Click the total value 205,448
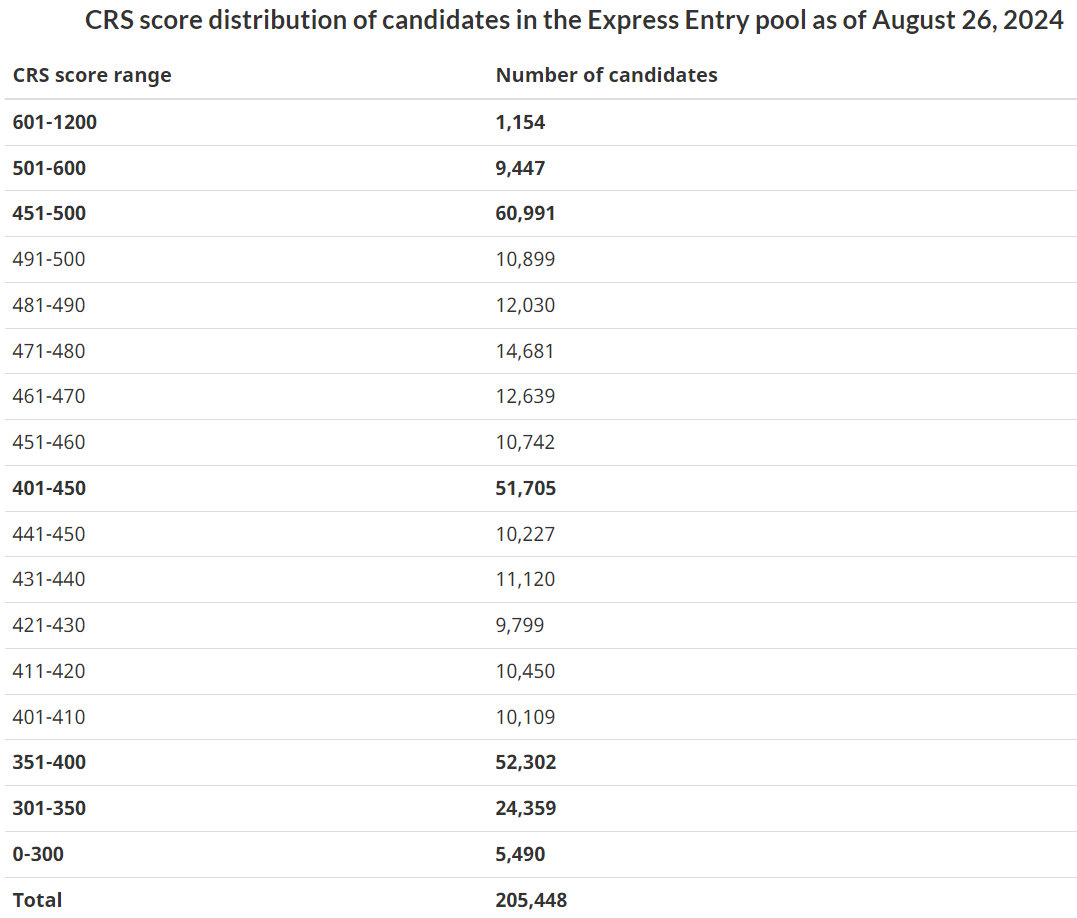Viewport: 1077px width, 918px height. pyautogui.click(x=531, y=900)
